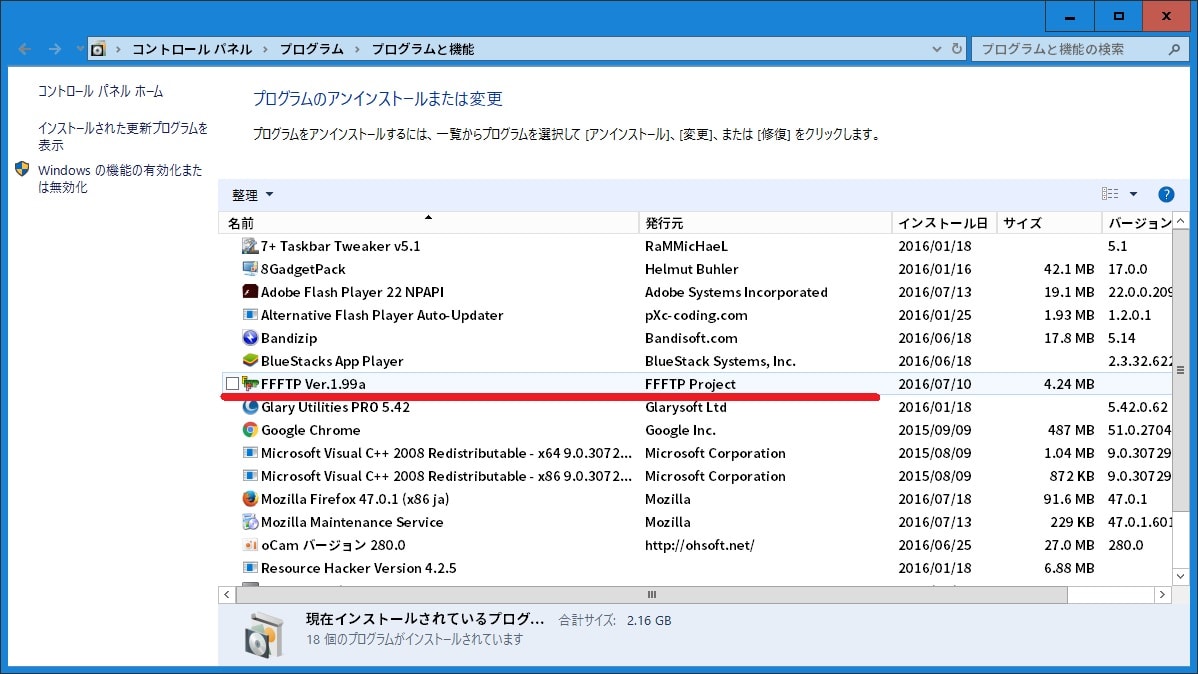Select the Mozilla Firefox 47.0.1 icon

(250, 498)
